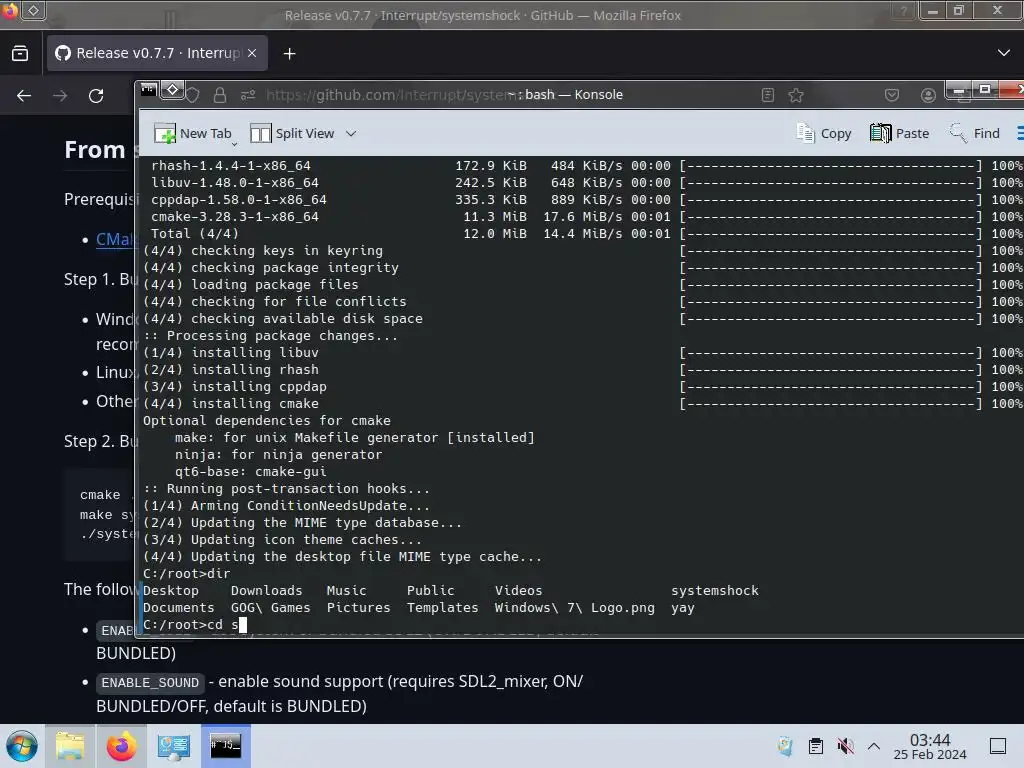Click 'C:/root>dir' command line

(x=186, y=573)
